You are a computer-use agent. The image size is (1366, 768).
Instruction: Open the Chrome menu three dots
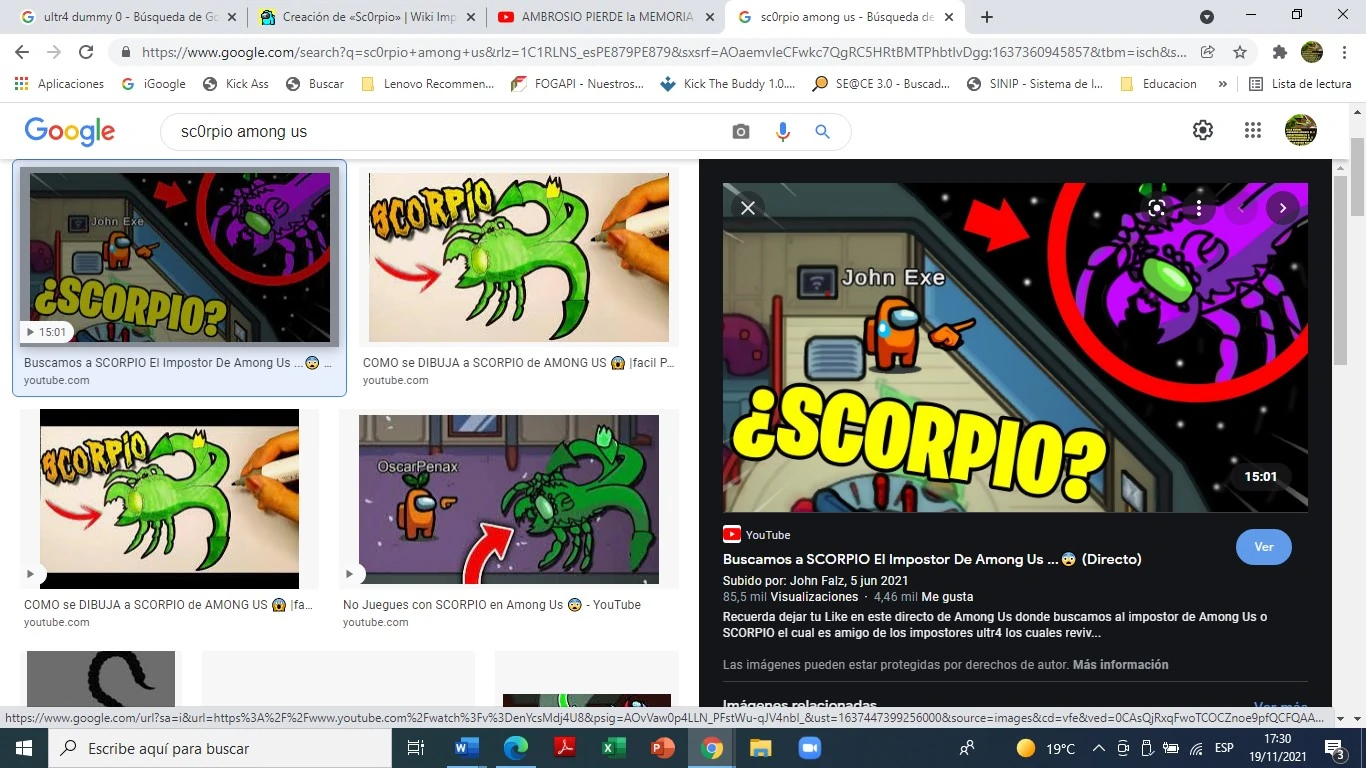pos(1344,52)
